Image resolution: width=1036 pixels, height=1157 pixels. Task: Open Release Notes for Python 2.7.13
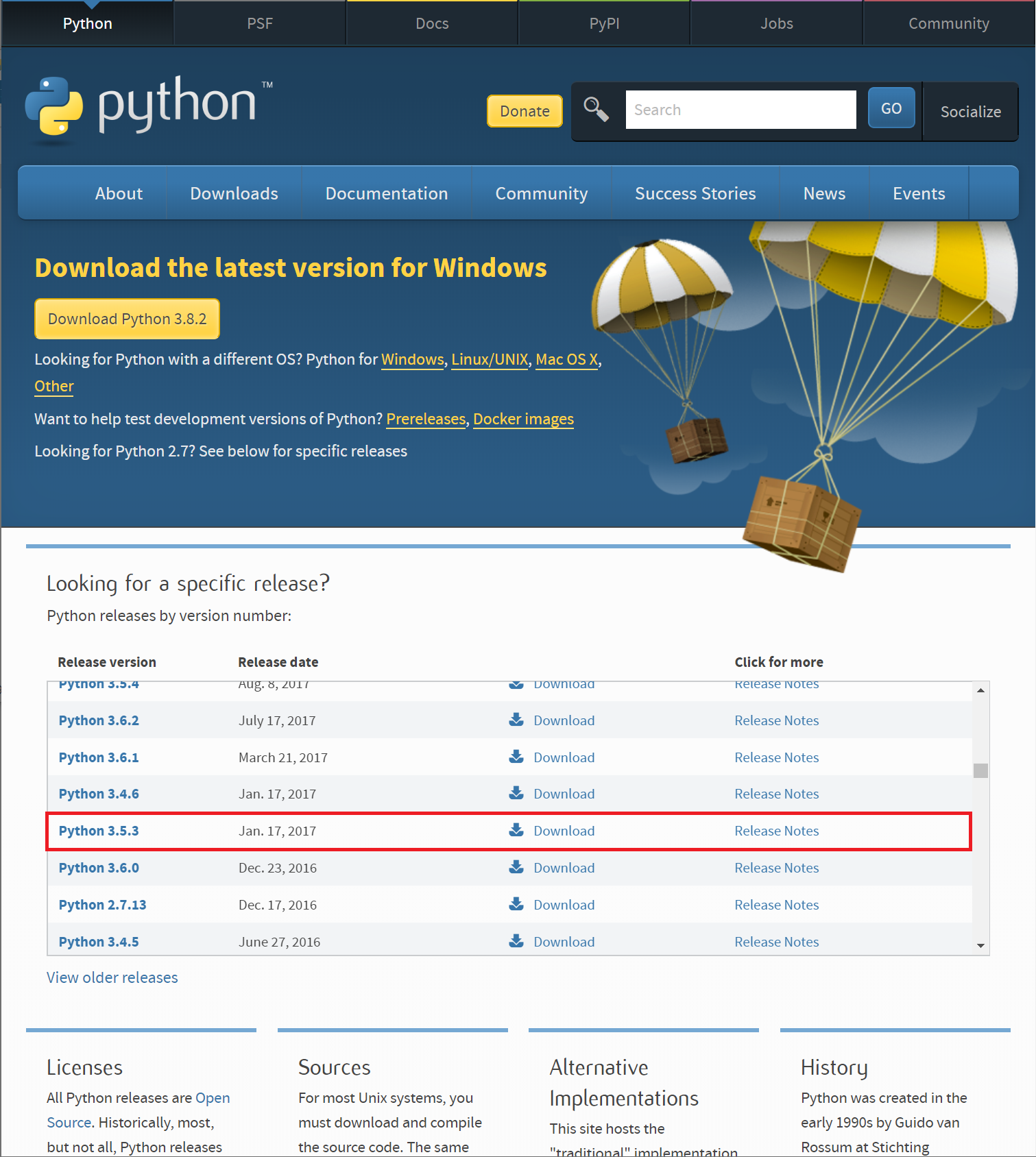point(777,905)
